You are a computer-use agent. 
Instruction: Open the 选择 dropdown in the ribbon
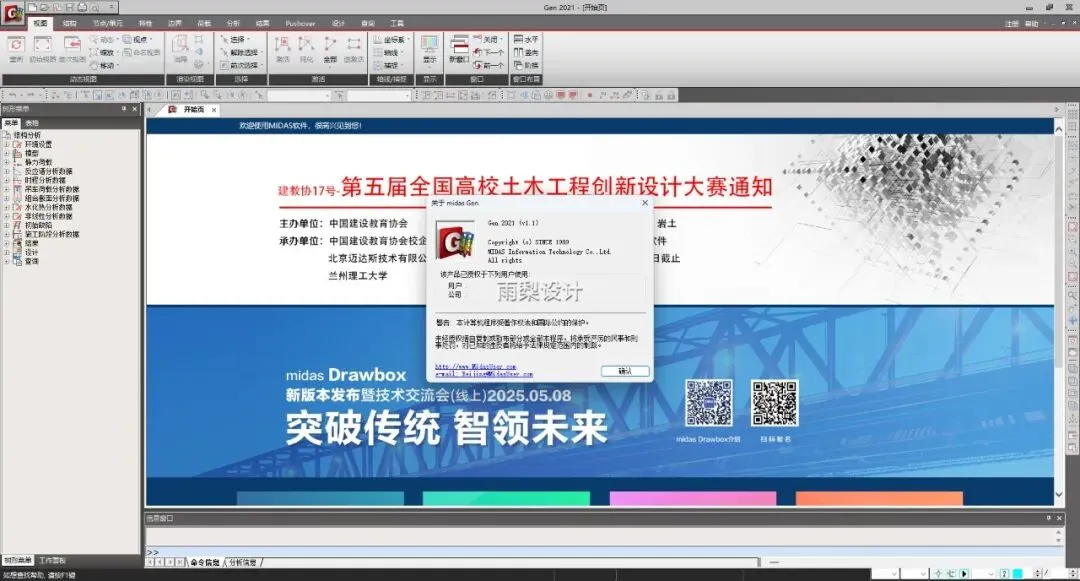(x=236, y=39)
